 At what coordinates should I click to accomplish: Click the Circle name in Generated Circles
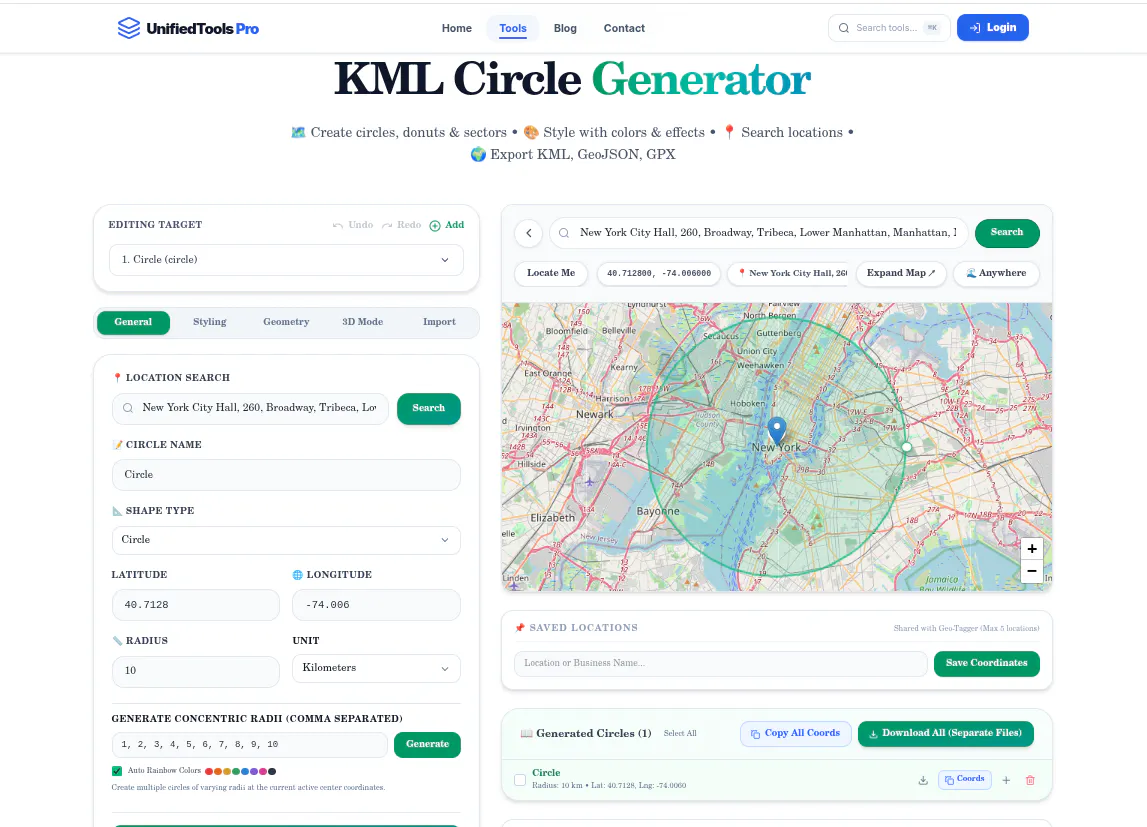pos(546,773)
